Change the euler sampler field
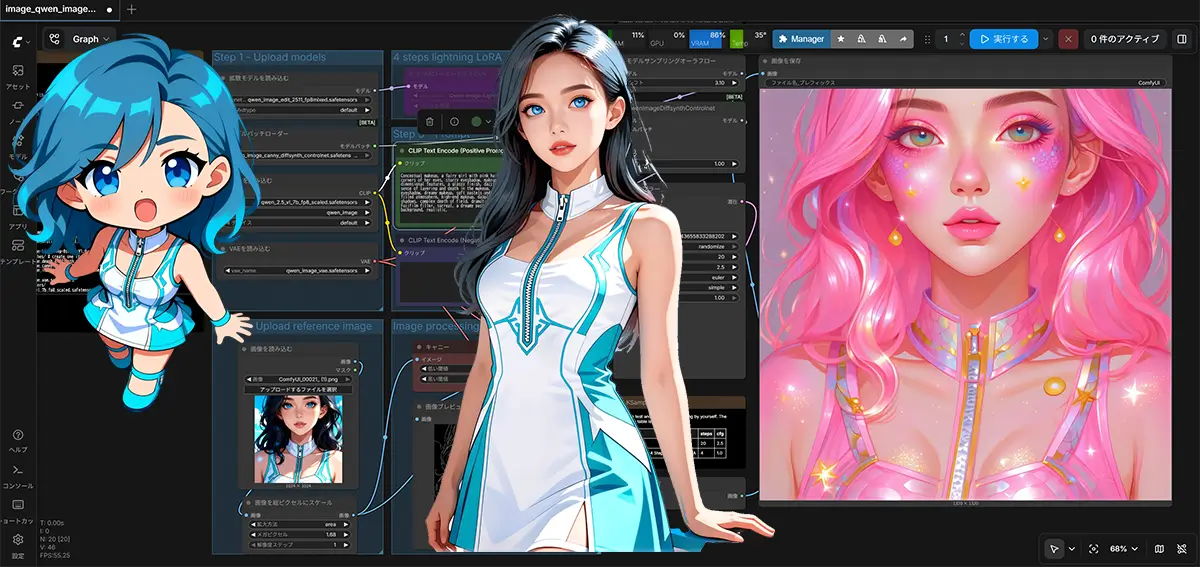Image resolution: width=1200 pixels, height=567 pixels. pos(708,275)
